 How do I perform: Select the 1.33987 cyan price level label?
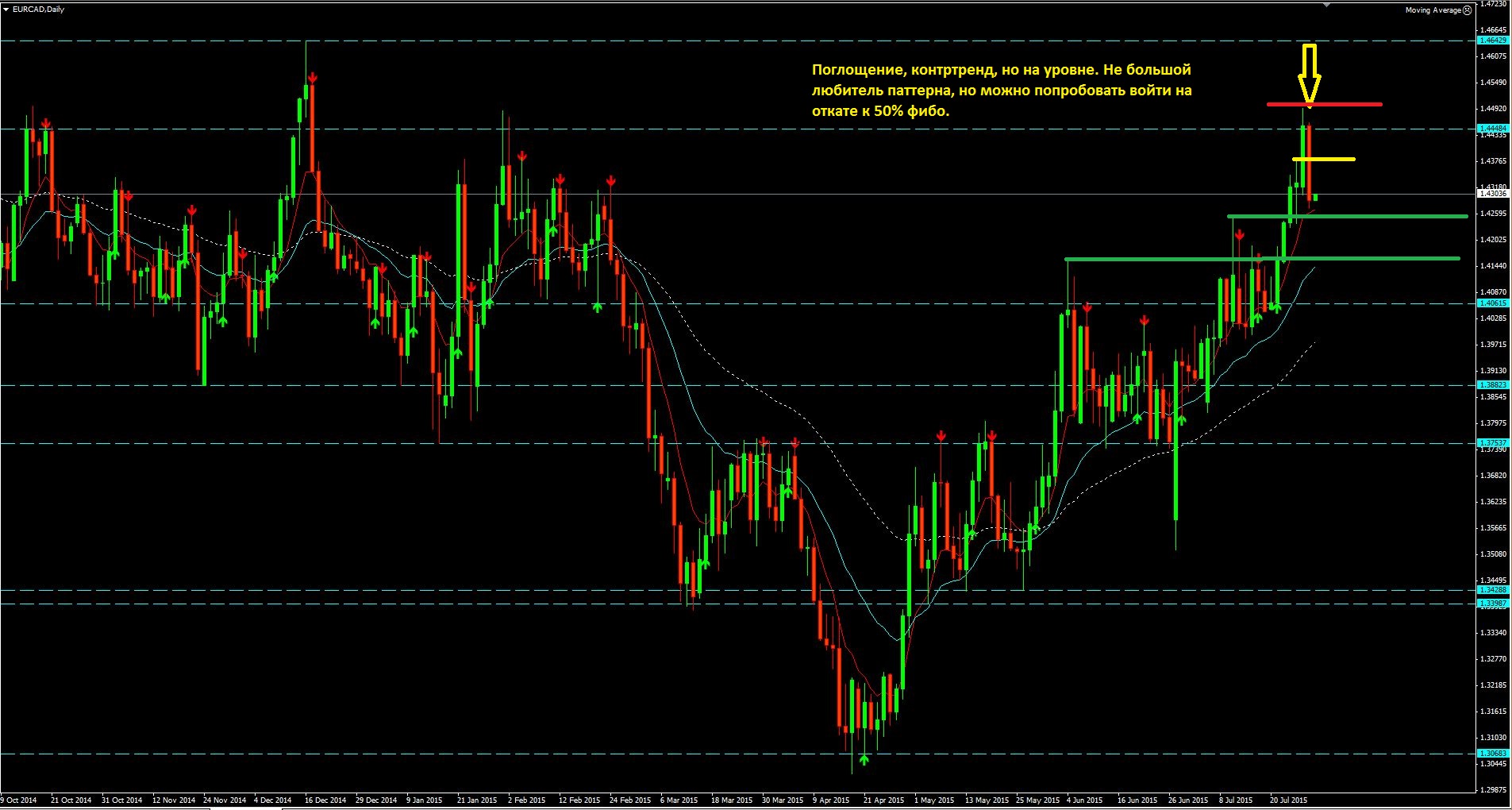pos(1492,604)
